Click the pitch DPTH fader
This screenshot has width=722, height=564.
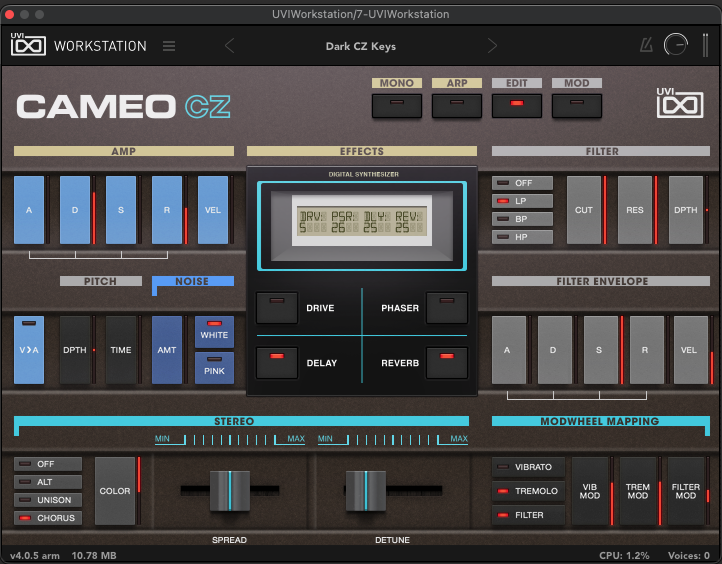point(75,350)
